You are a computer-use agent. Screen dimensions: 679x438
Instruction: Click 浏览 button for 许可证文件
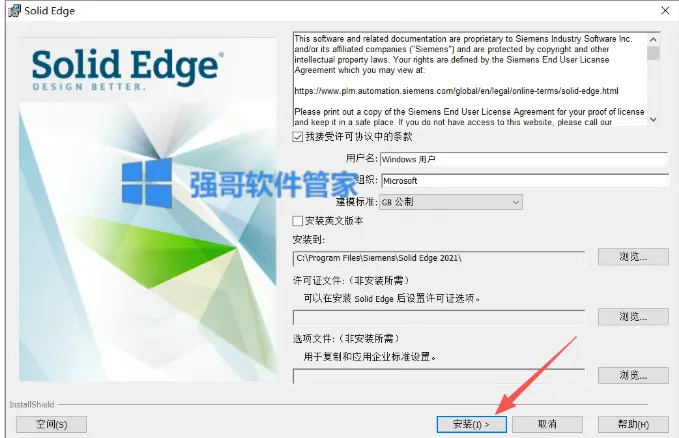coord(633,317)
